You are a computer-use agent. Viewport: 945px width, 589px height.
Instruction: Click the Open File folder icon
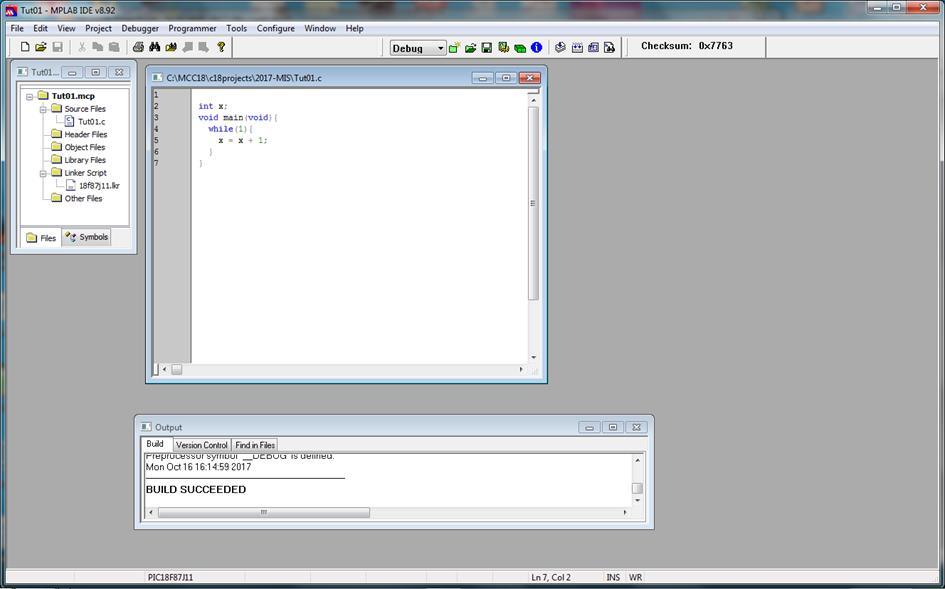coord(40,47)
